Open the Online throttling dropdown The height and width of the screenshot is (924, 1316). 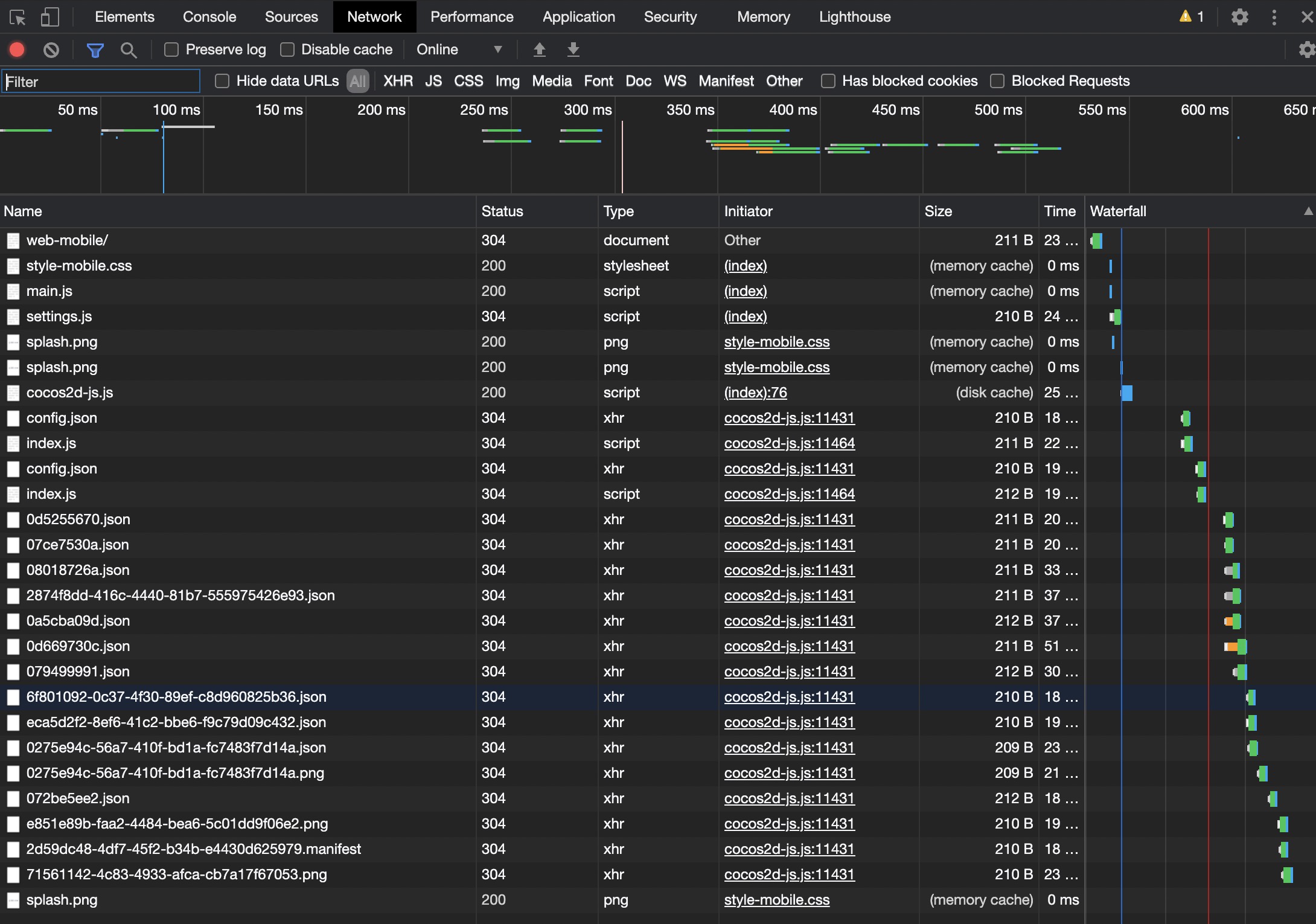pyautogui.click(x=459, y=50)
